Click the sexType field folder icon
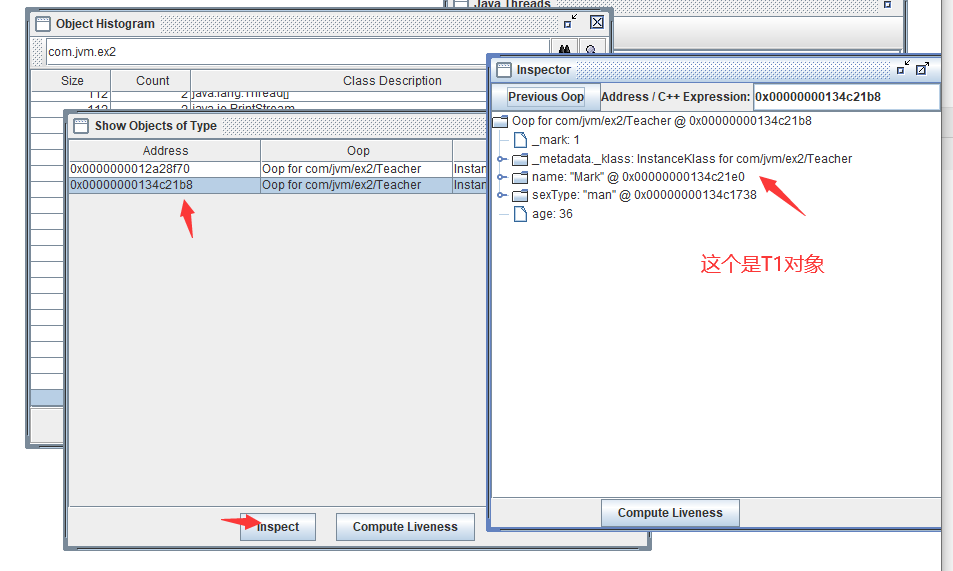953x571 pixels. tap(520, 196)
